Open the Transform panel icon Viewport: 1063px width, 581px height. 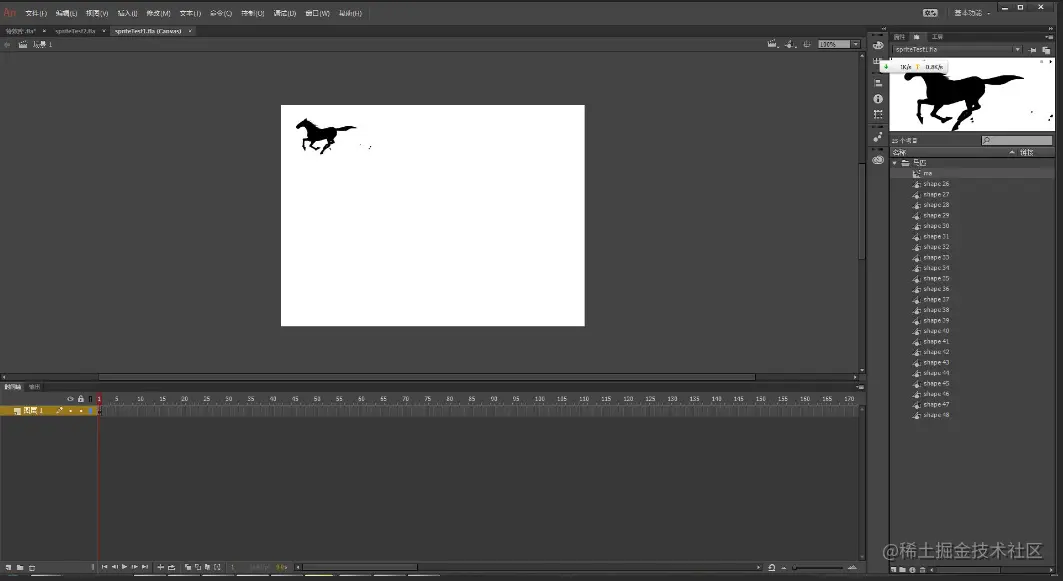coord(878,114)
